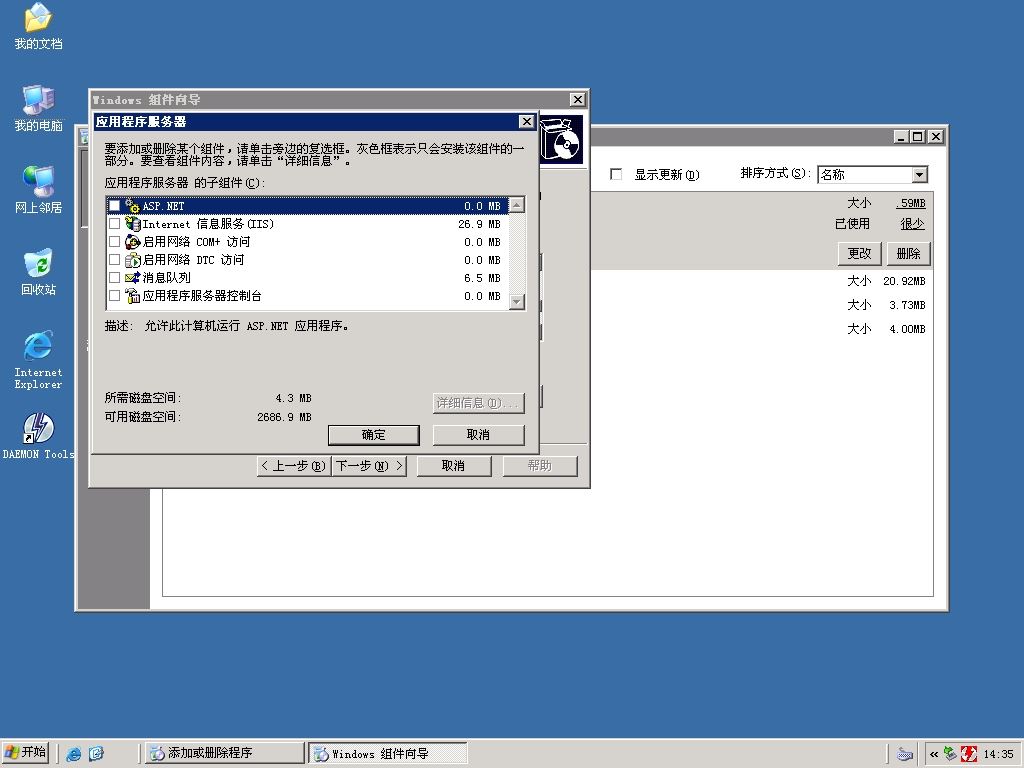Minimize the 添加或删除程序 window

coord(901,136)
